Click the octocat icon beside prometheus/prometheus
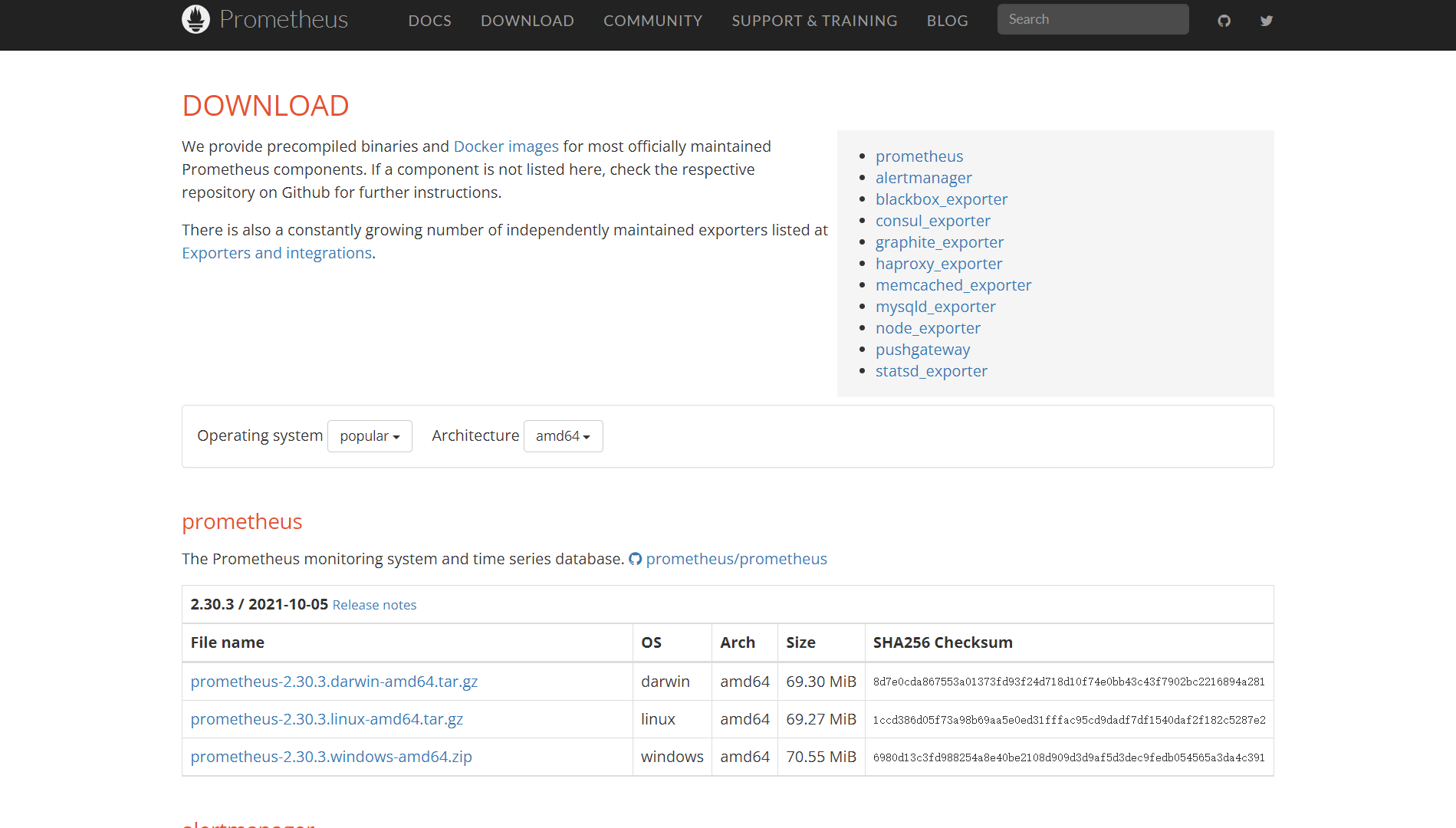Viewport: 1456px width, 828px height. 635,559
